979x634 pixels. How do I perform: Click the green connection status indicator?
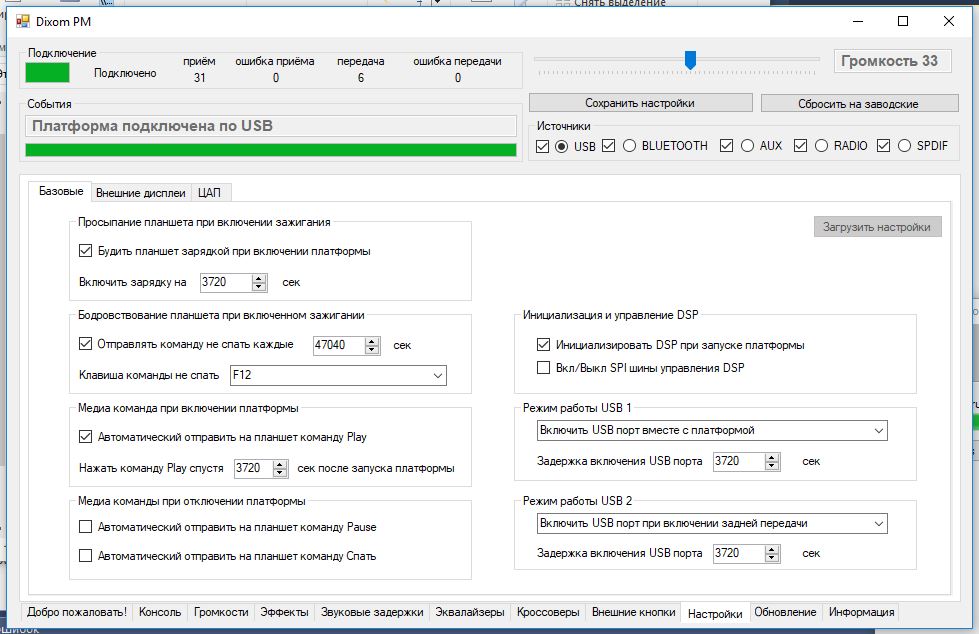tap(48, 72)
